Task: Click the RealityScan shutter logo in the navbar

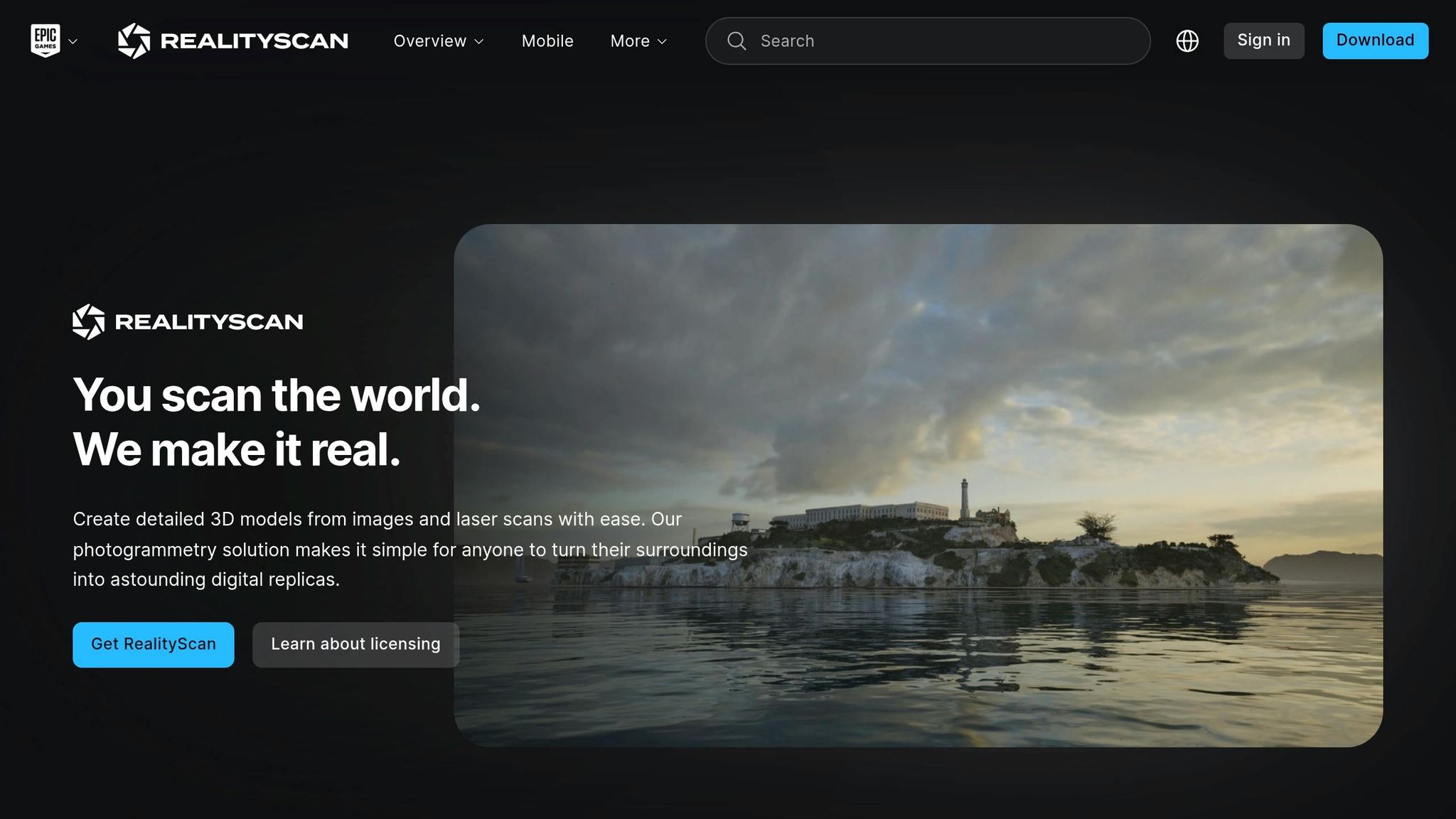Action: [134, 41]
